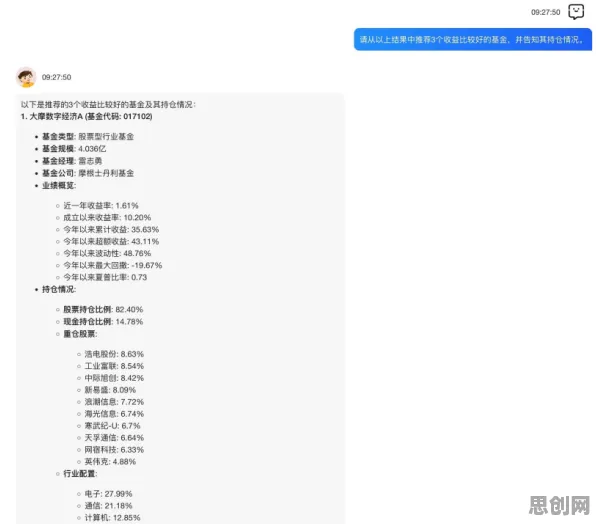
Task: Click 天孚通信 6.64% holding
Action: coord(114,438)
